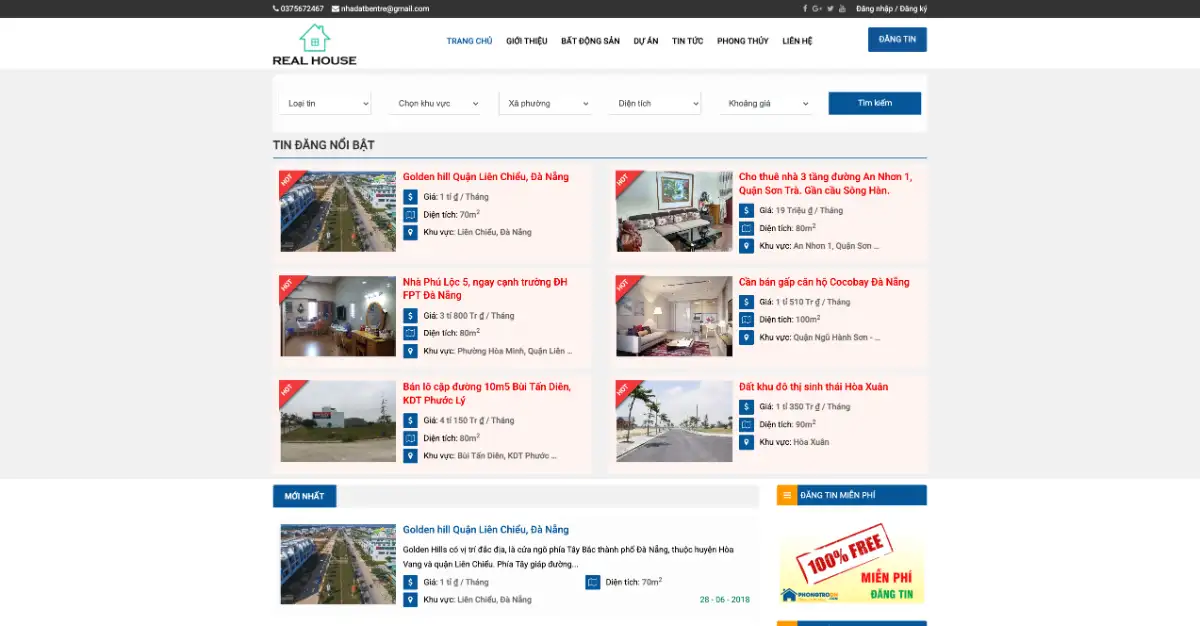Open the Twitter icon in top bar
The height and width of the screenshot is (626, 1200).
[830, 8]
